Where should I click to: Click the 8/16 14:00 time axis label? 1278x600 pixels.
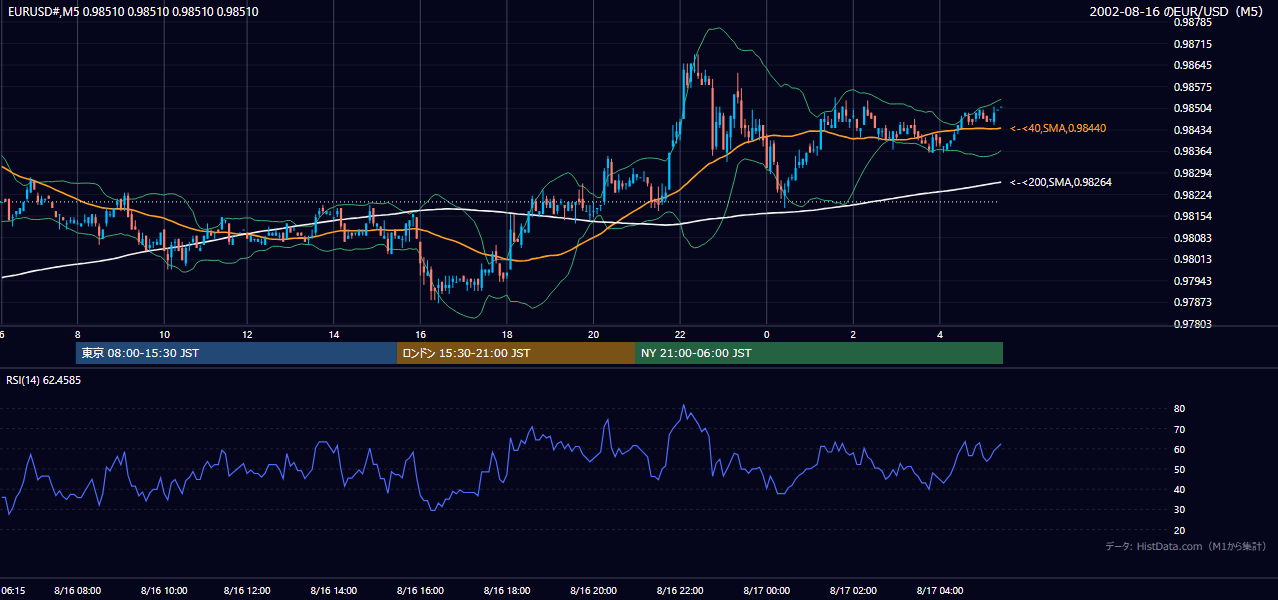point(335,591)
